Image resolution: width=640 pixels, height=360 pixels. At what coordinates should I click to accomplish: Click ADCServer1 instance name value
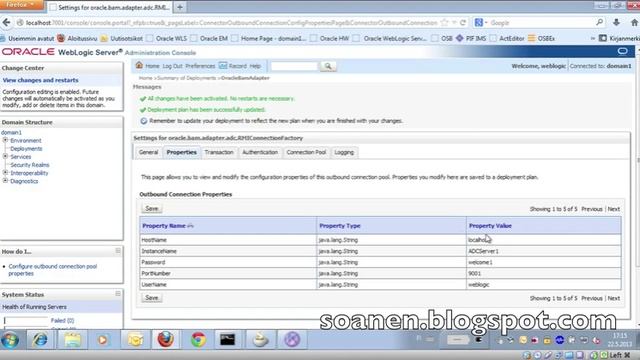pos(483,251)
